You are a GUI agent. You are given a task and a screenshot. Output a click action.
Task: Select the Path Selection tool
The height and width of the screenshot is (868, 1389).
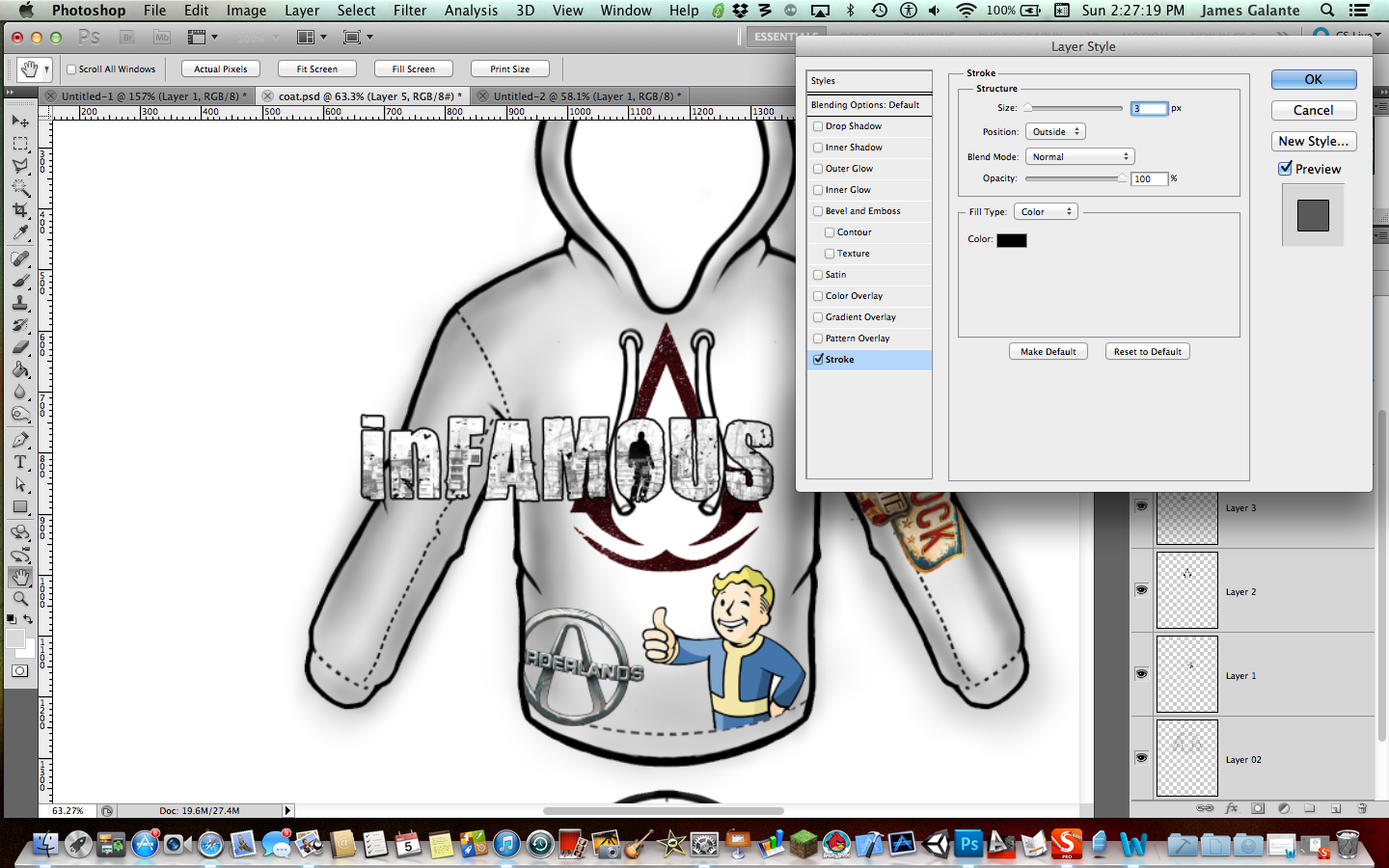click(20, 484)
